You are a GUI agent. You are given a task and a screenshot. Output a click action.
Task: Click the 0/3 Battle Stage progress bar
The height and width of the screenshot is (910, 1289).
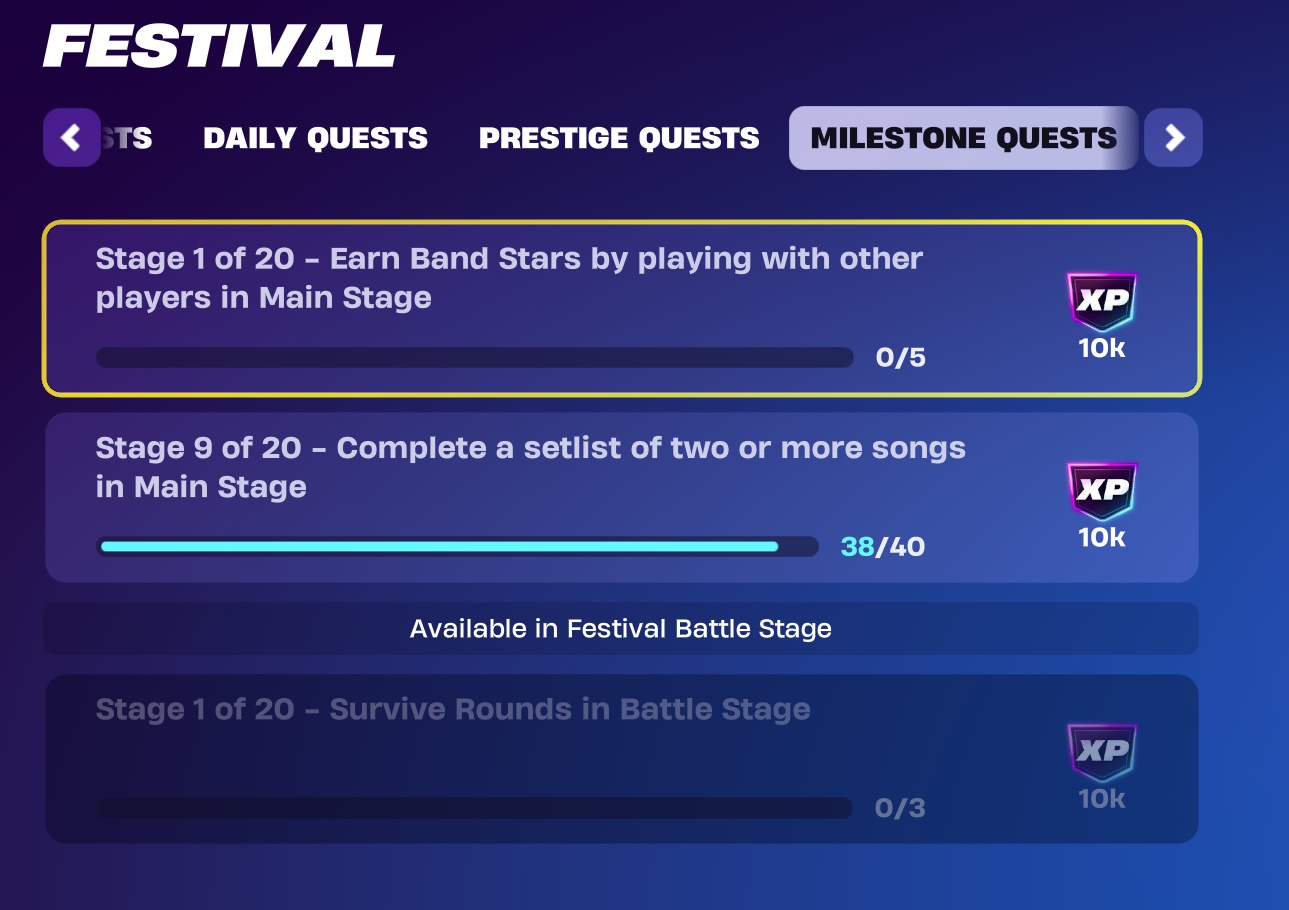pyautogui.click(x=475, y=807)
